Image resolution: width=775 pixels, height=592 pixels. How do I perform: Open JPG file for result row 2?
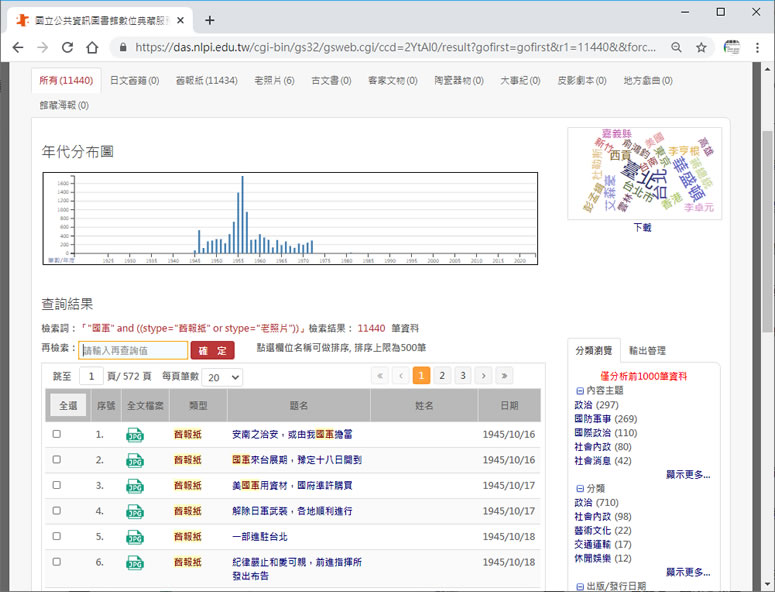tap(135, 461)
